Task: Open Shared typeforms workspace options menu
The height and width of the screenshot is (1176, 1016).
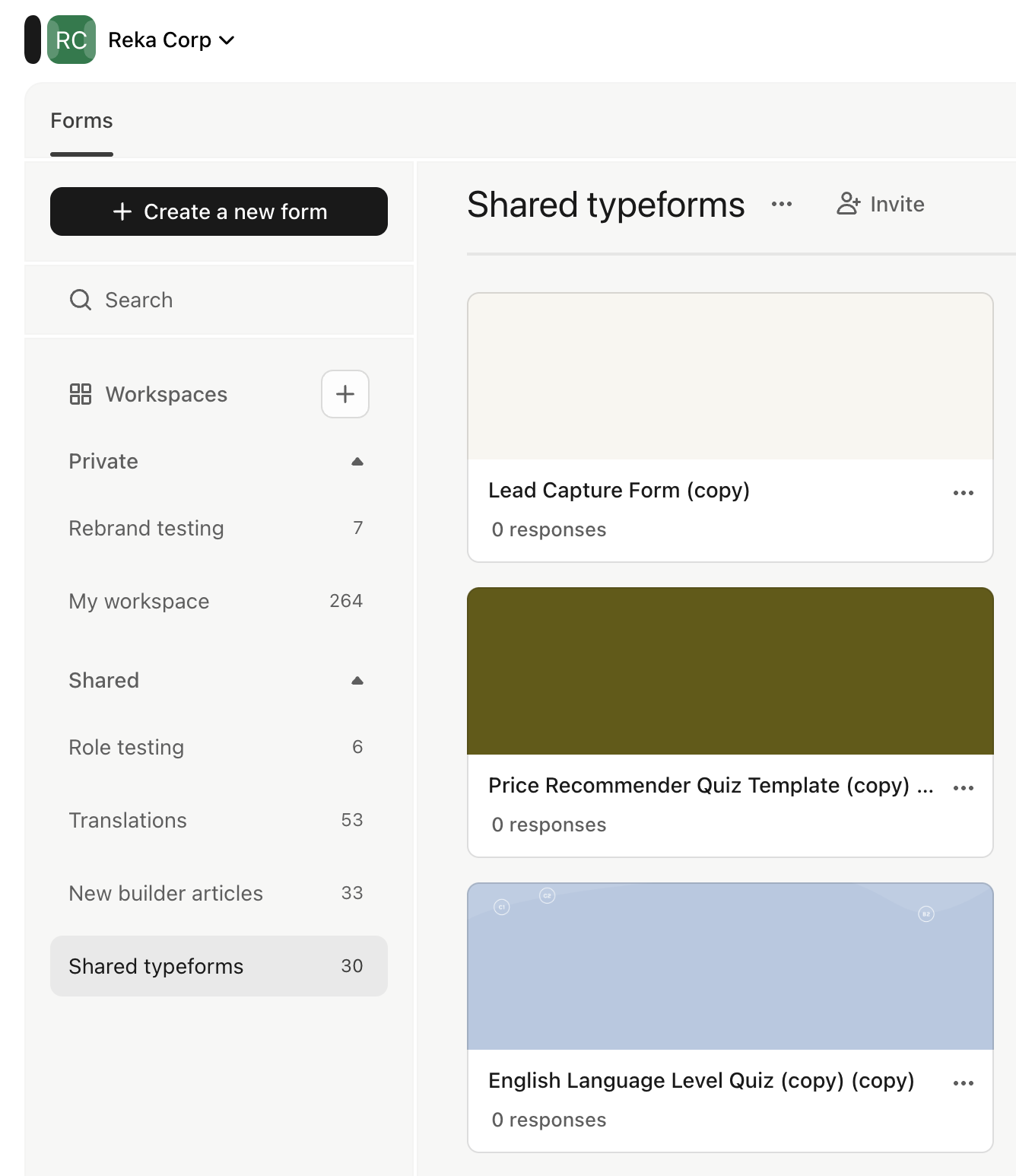Action: [x=782, y=204]
